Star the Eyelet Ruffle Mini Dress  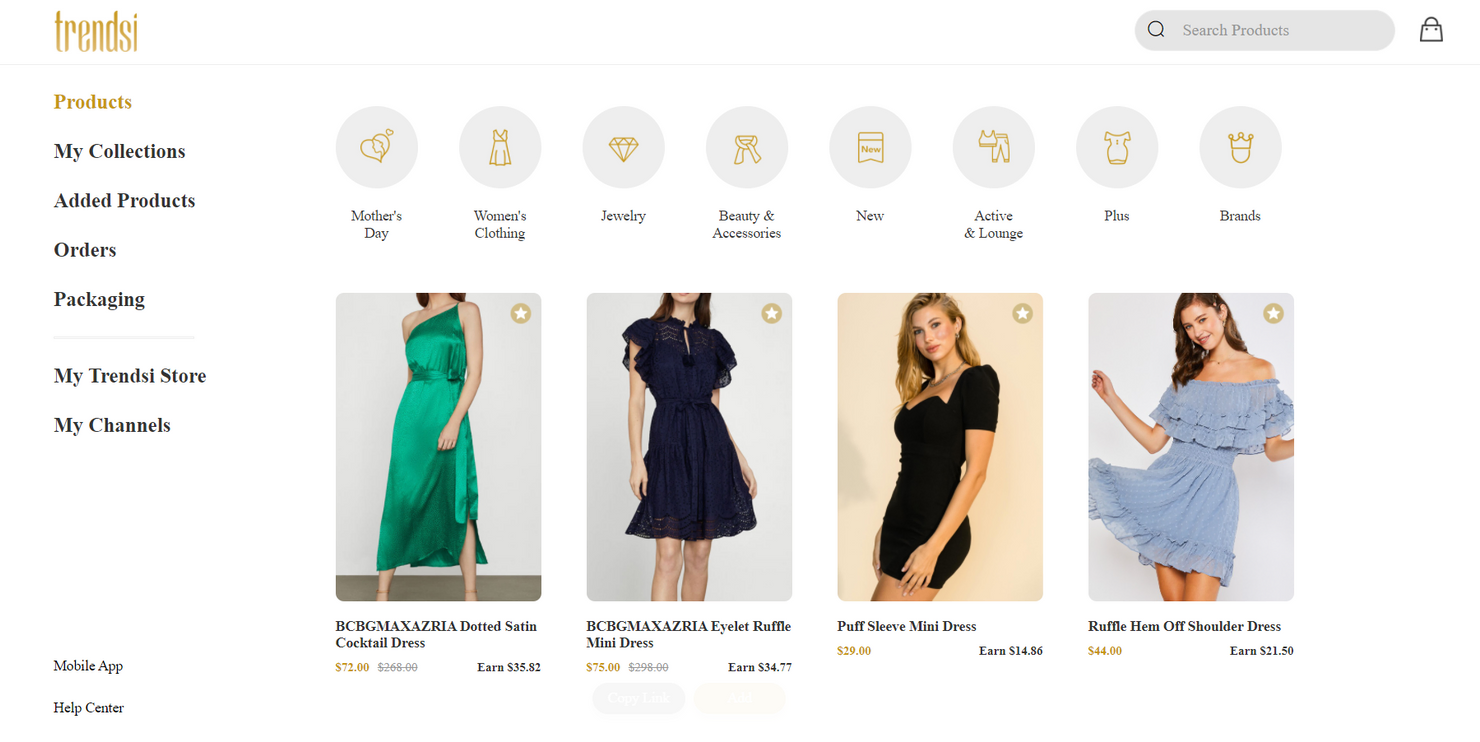772,313
